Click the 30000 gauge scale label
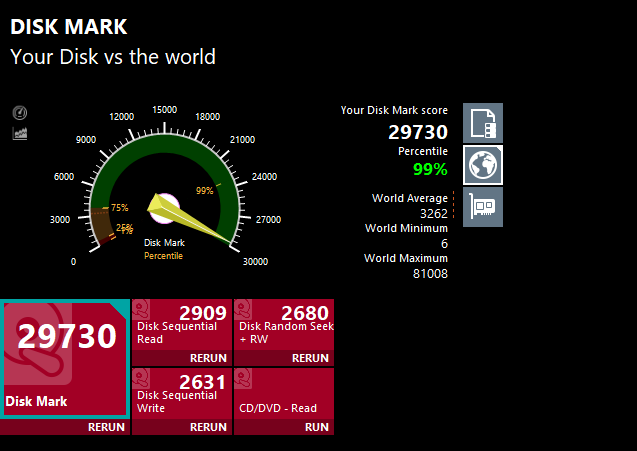This screenshot has height=451, width=637. 255,262
